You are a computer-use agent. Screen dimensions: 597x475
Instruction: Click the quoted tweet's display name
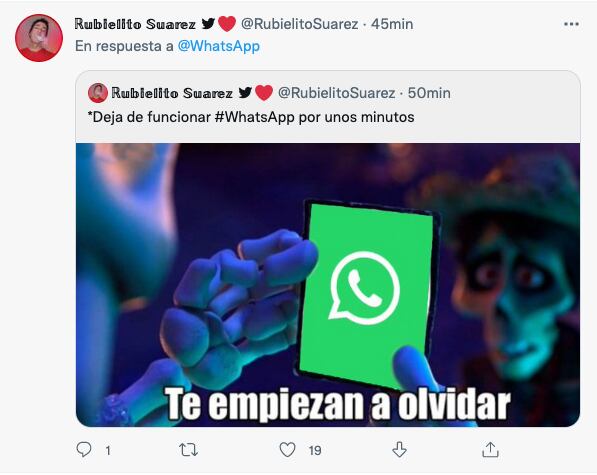pos(172,93)
